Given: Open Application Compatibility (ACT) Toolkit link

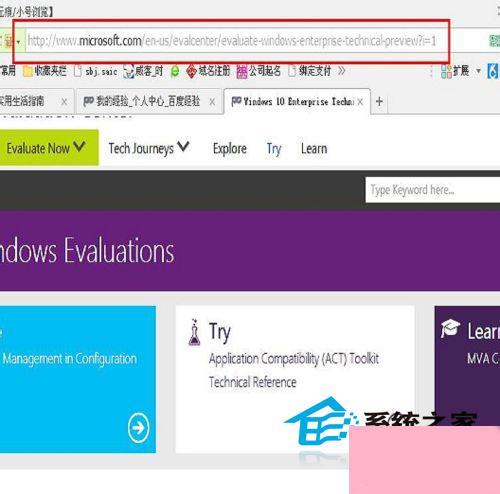Looking at the screenshot, I should tap(294, 359).
